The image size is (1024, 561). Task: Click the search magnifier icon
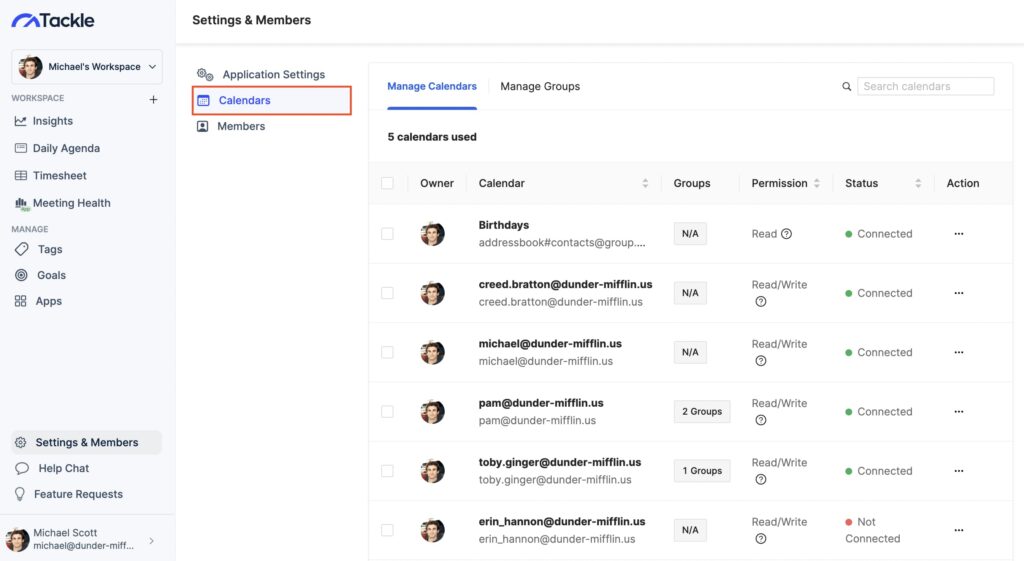pos(846,86)
